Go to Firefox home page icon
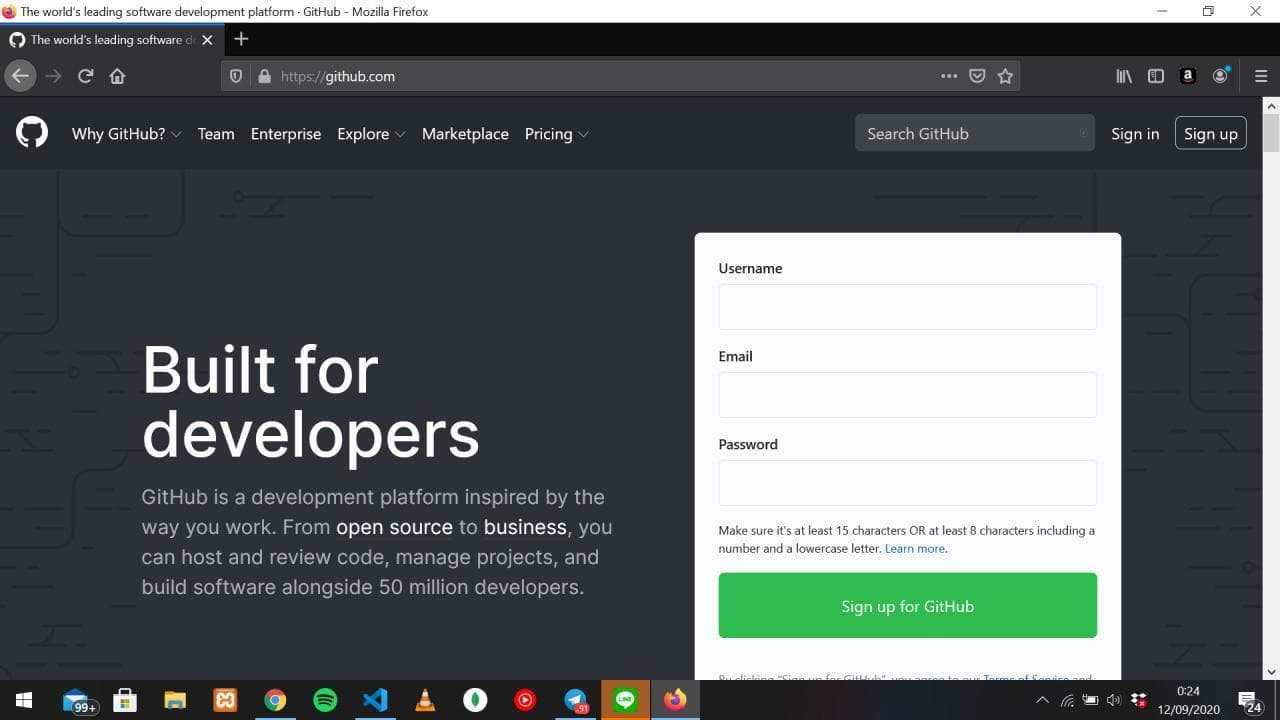This screenshot has width=1280, height=720. coord(117,76)
